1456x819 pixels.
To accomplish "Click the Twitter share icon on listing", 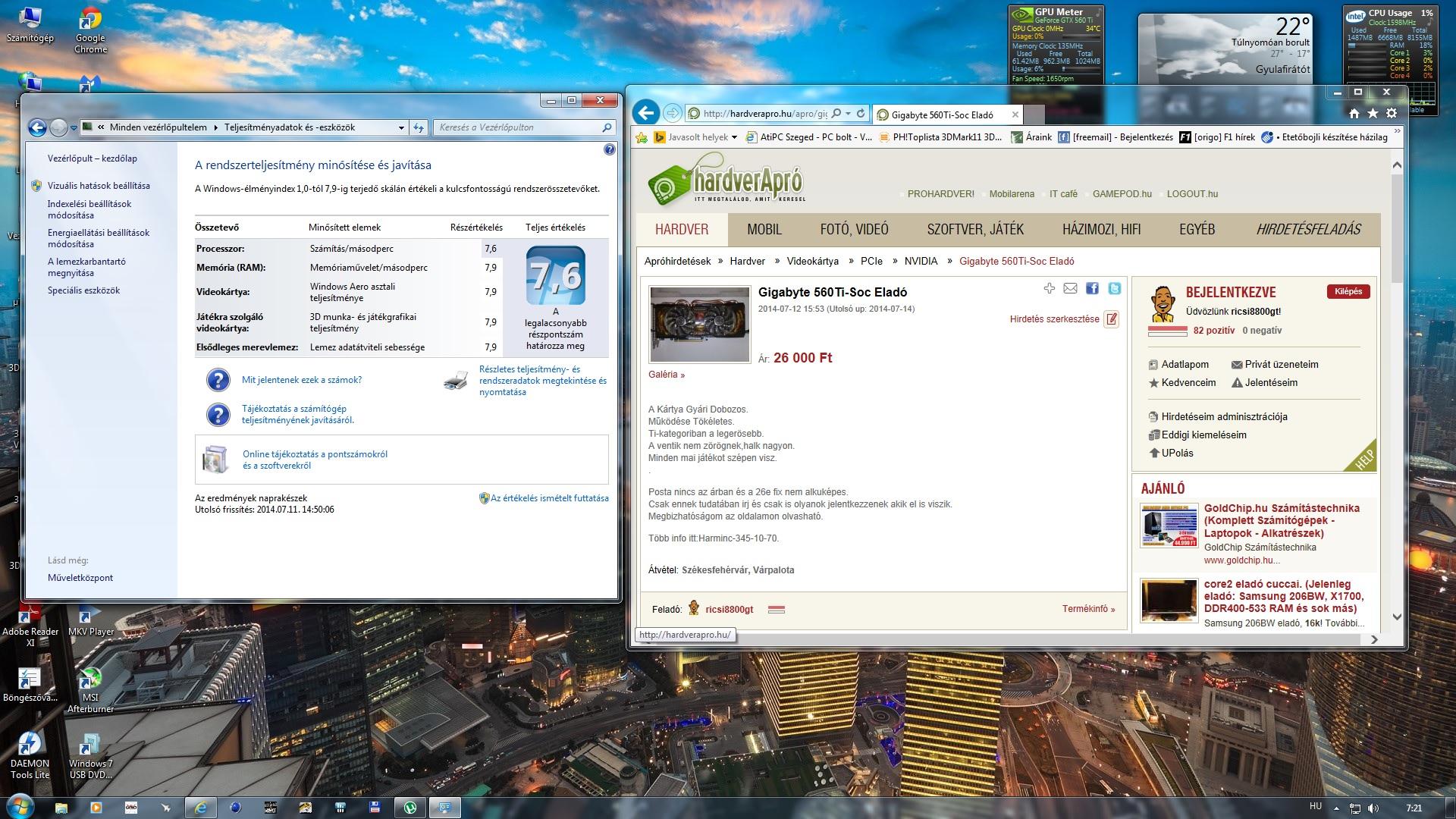I will coord(1114,288).
